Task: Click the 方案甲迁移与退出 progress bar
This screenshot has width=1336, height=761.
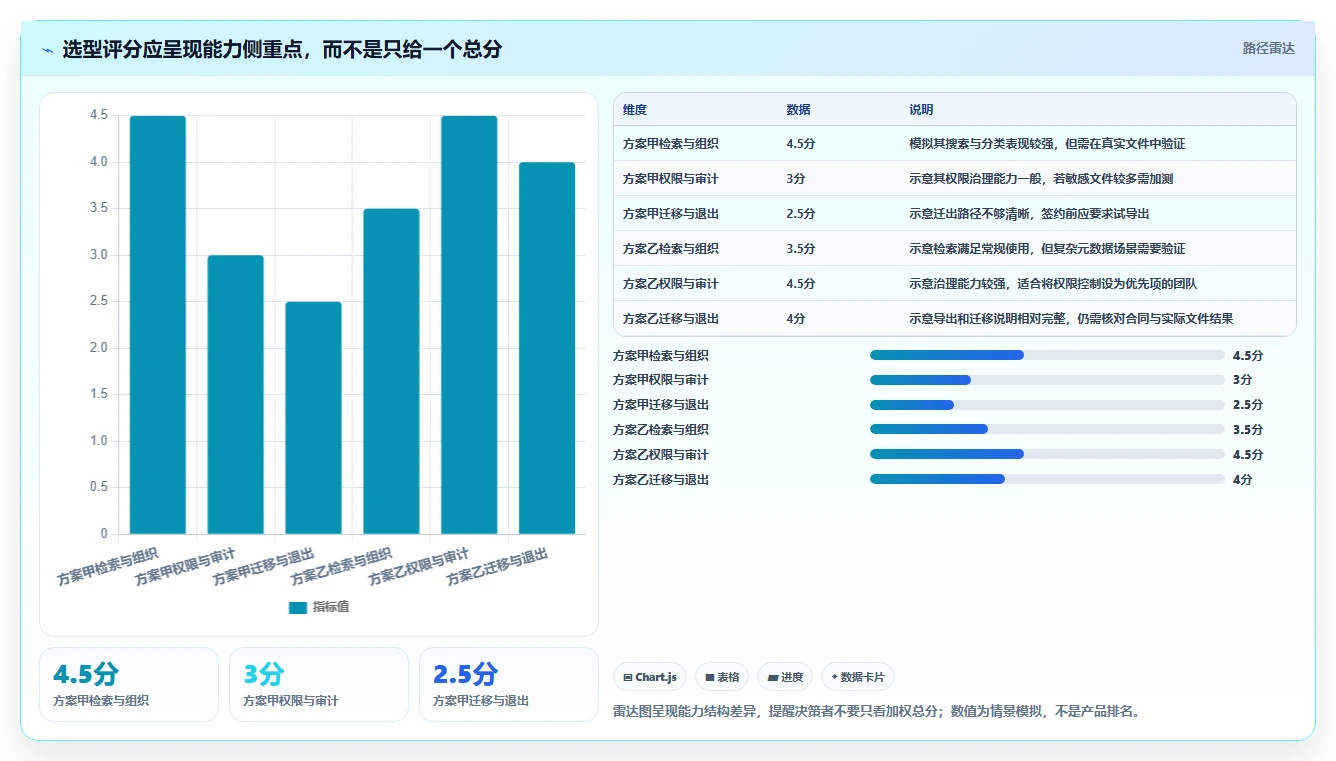Action: click(1047, 405)
